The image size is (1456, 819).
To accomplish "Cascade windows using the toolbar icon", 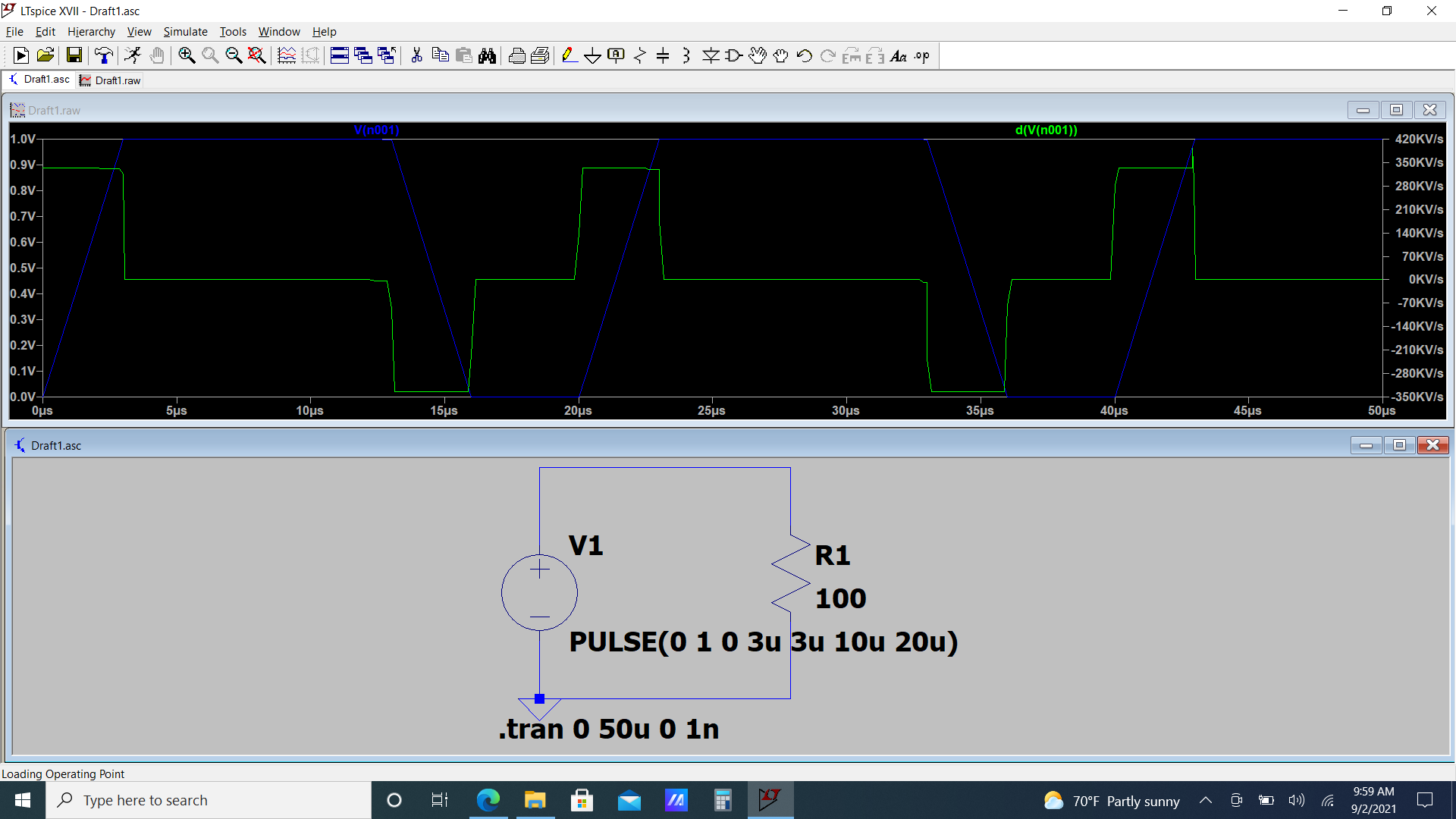I will (363, 55).
